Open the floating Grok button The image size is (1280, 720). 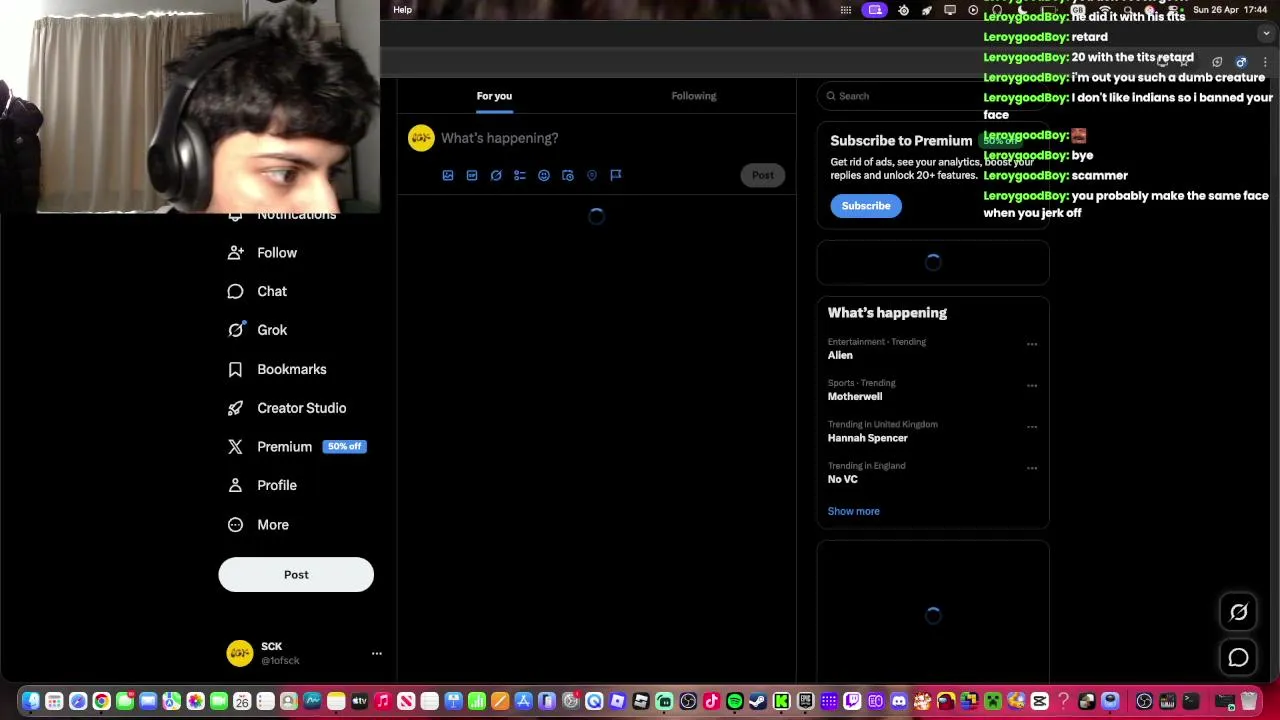tap(1238, 612)
